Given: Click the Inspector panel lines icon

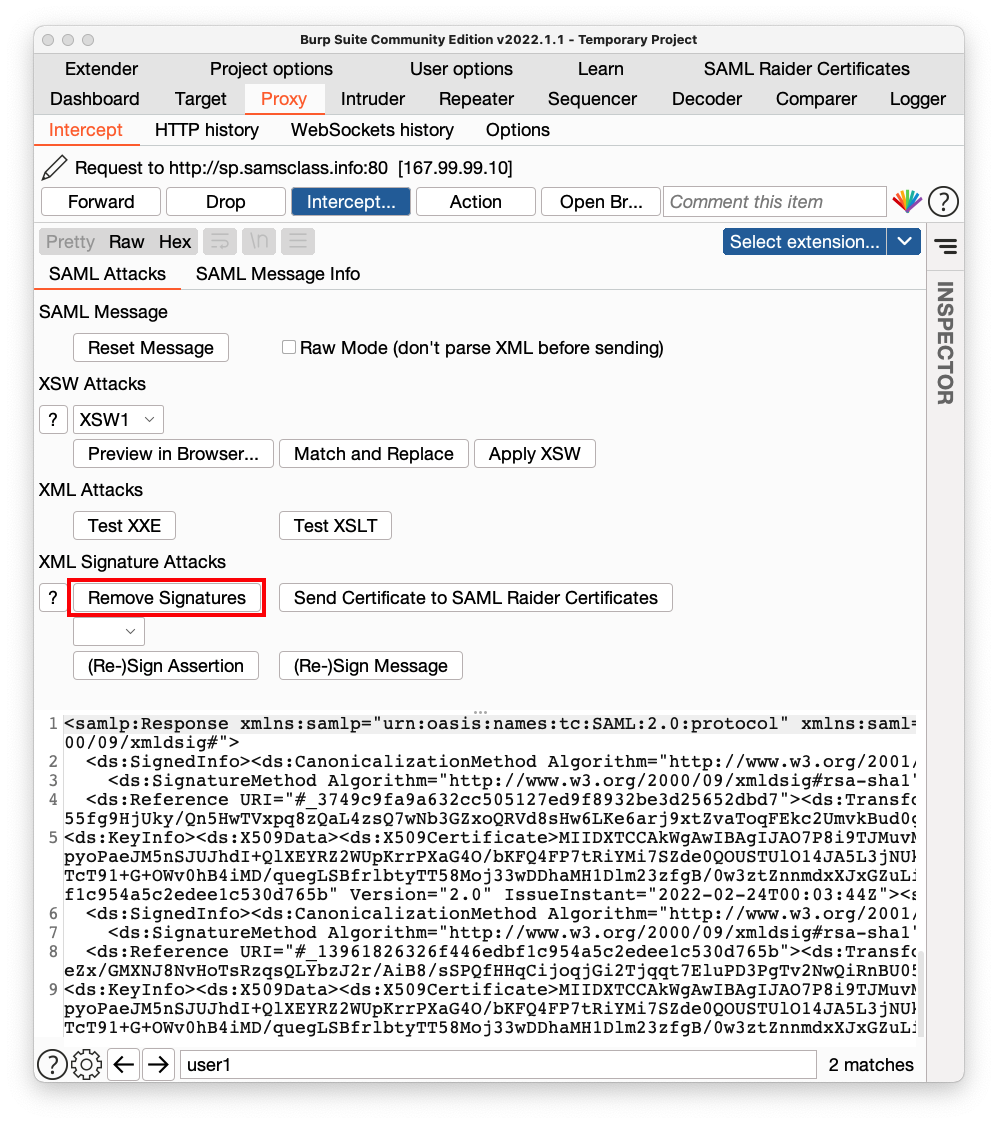Looking at the screenshot, I should pos(946,247).
